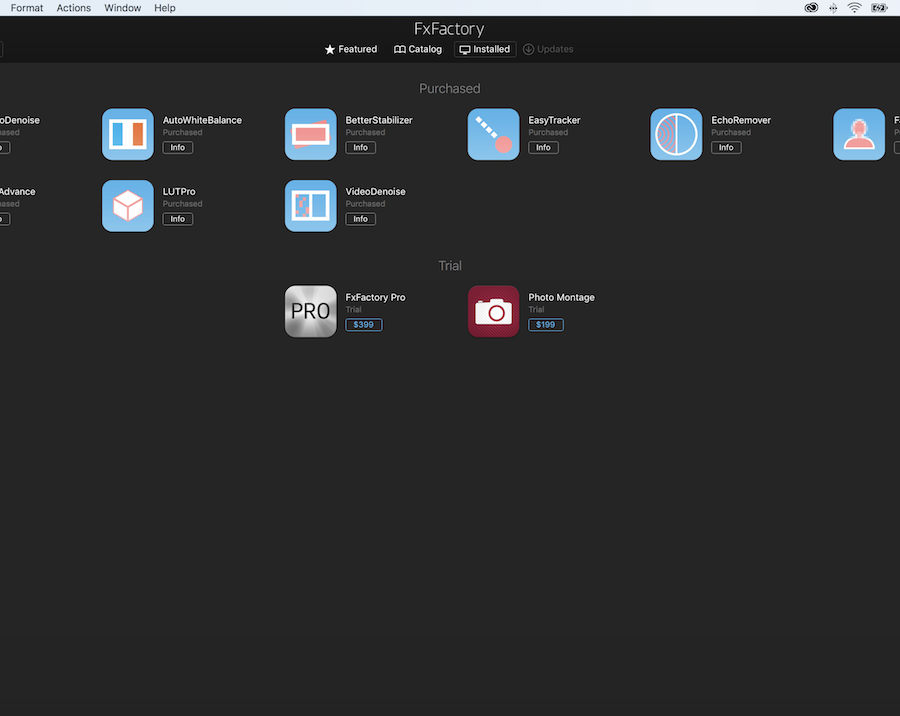The width and height of the screenshot is (900, 716).
Task: Switch to the Catalog tab
Action: pyautogui.click(x=418, y=49)
